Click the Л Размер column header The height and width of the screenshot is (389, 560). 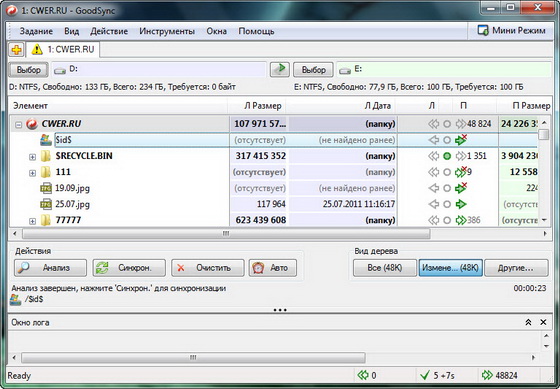pos(257,106)
